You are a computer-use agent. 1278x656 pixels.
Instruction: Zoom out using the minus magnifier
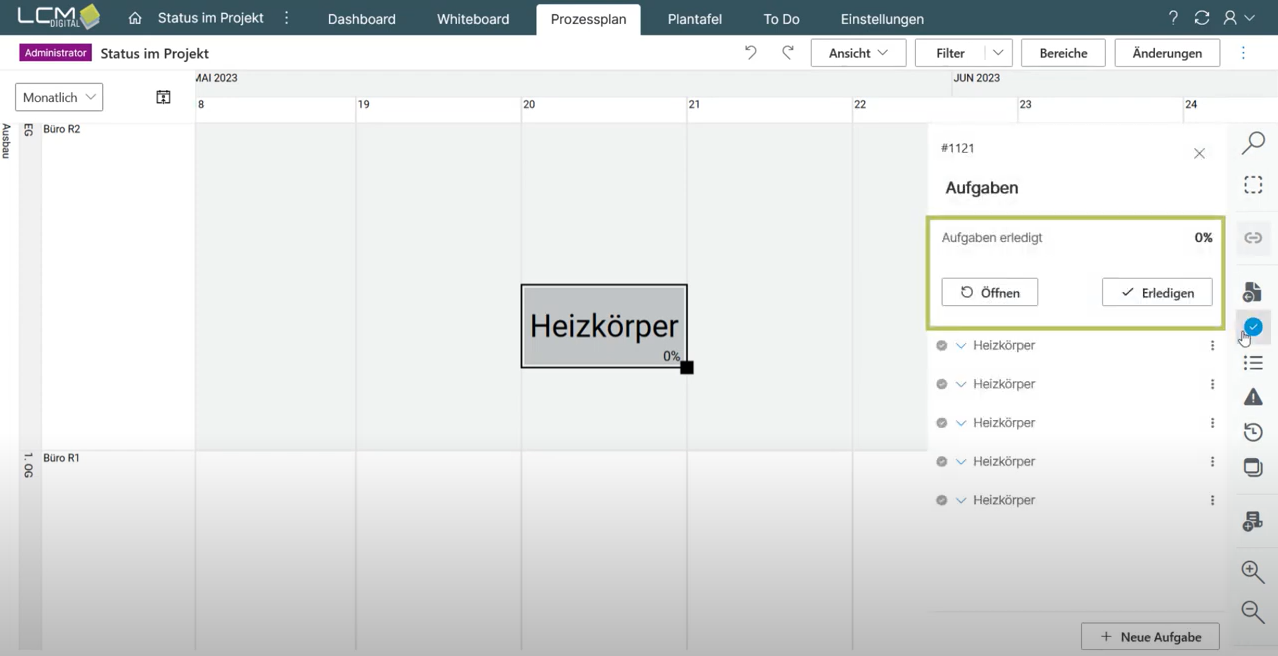pyautogui.click(x=1252, y=611)
